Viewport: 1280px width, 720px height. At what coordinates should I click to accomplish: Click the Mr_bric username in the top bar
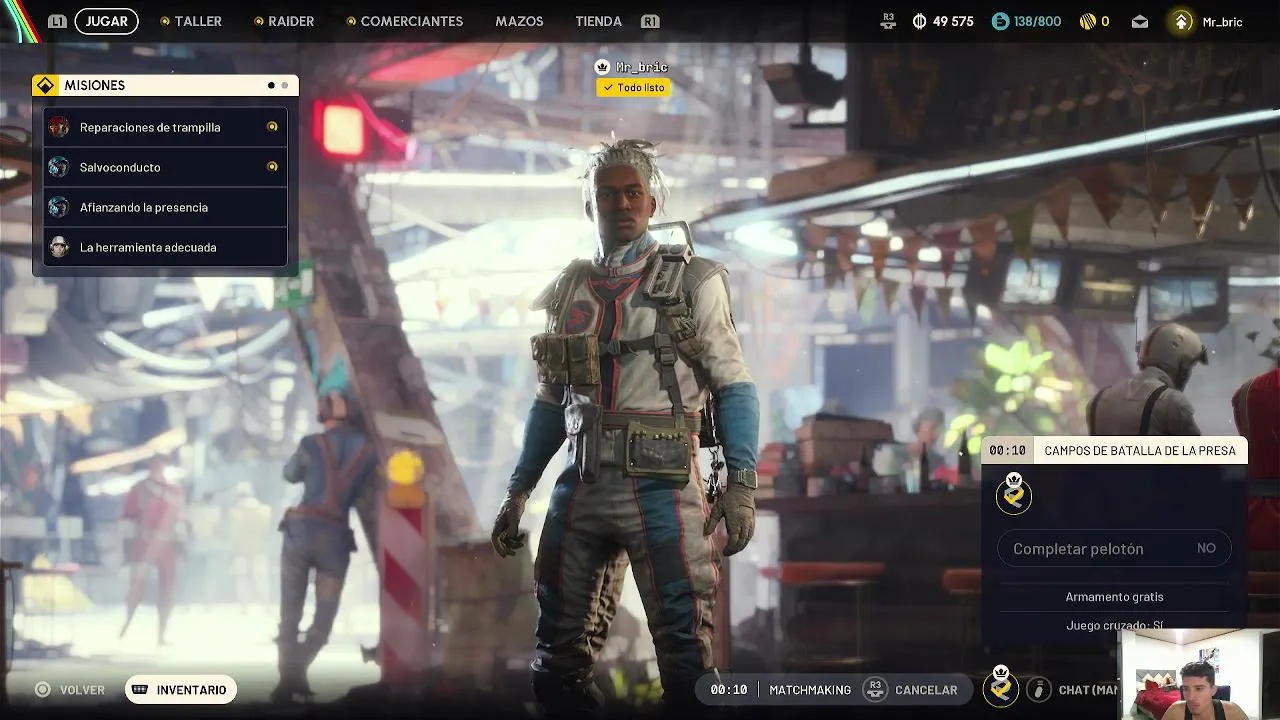coord(1222,21)
